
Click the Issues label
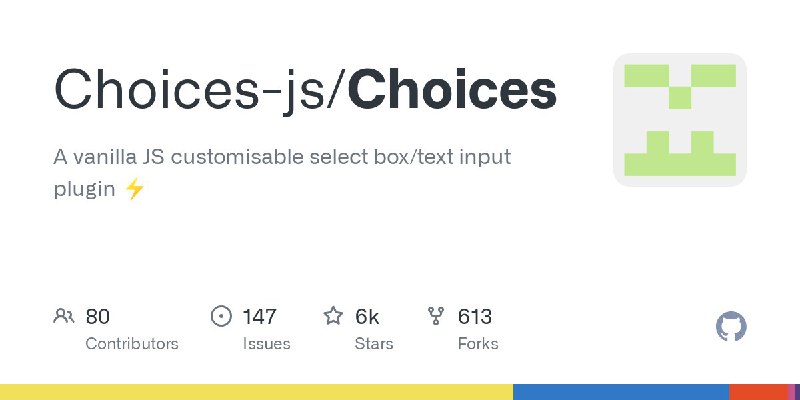(266, 344)
